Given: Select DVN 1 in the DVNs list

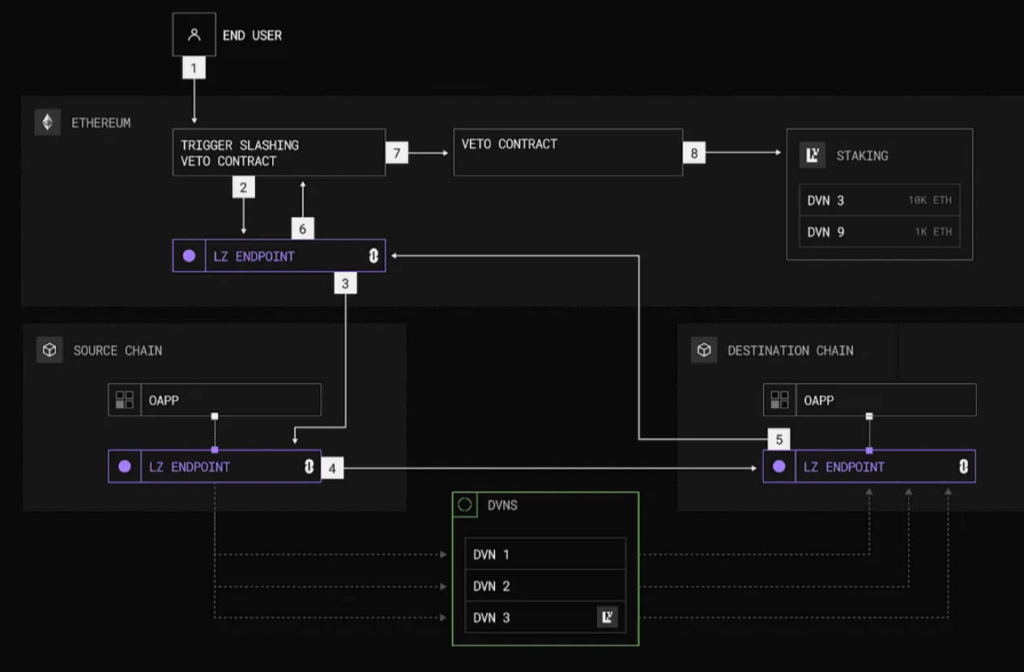Looking at the screenshot, I should [546, 554].
